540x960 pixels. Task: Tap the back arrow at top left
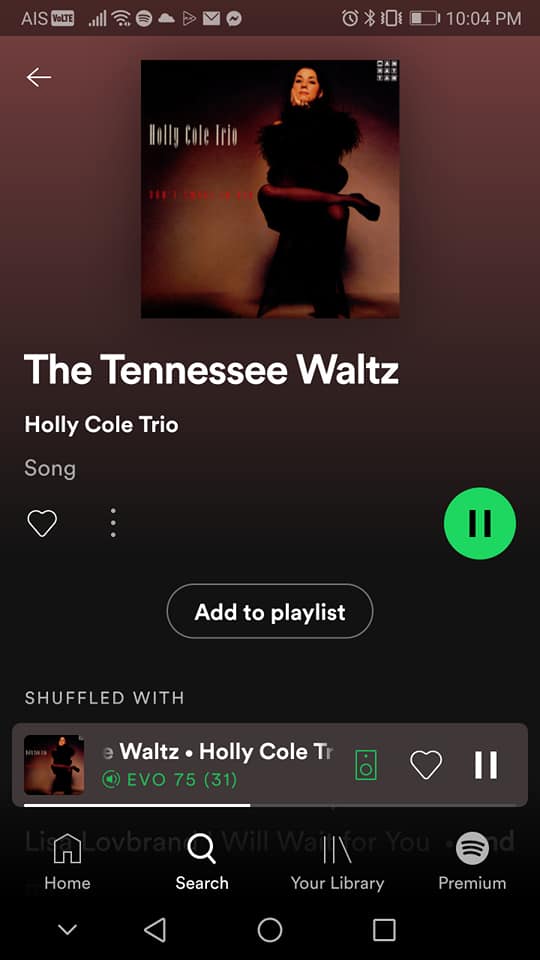tap(39, 77)
